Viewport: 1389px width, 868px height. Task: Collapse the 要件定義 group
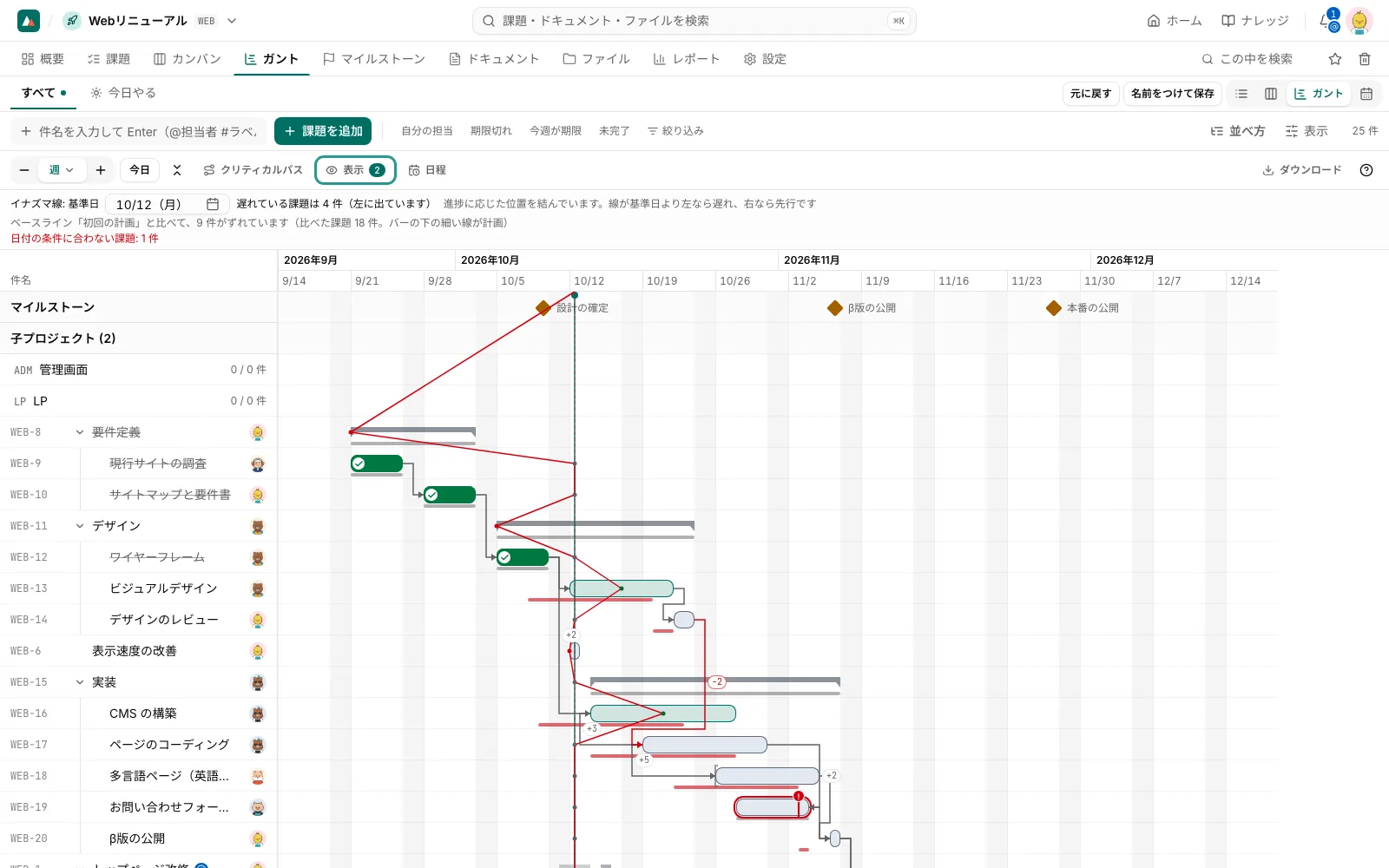[80, 432]
